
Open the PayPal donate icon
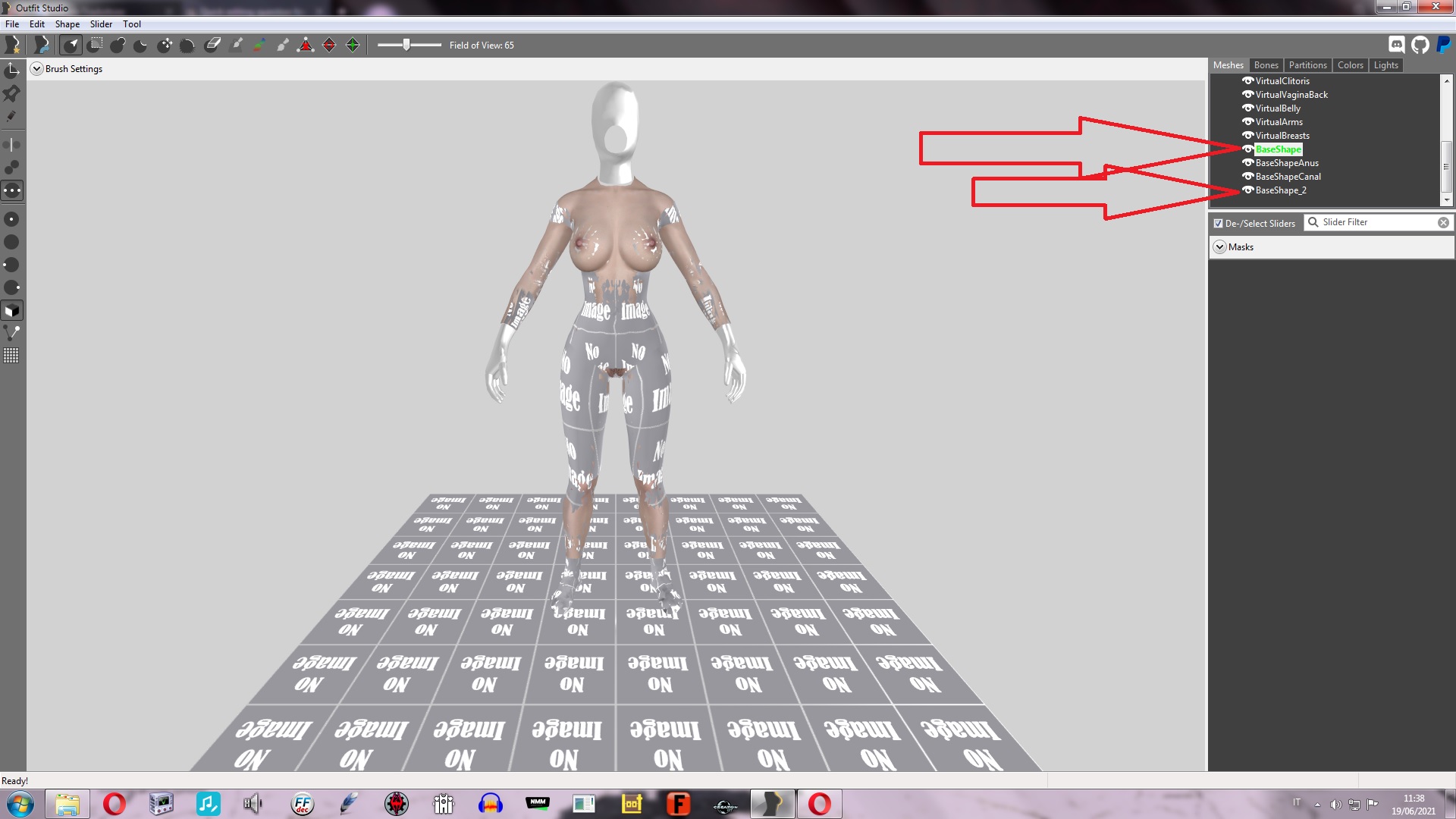[1444, 45]
